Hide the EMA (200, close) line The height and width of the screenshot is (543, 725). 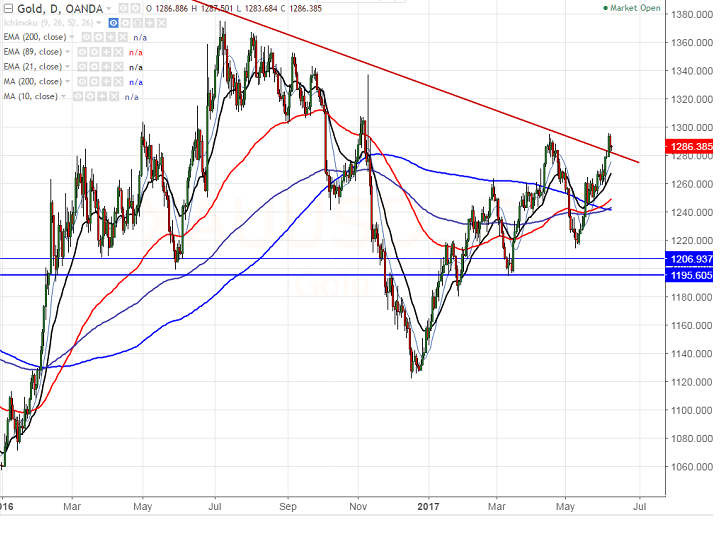click(86, 37)
